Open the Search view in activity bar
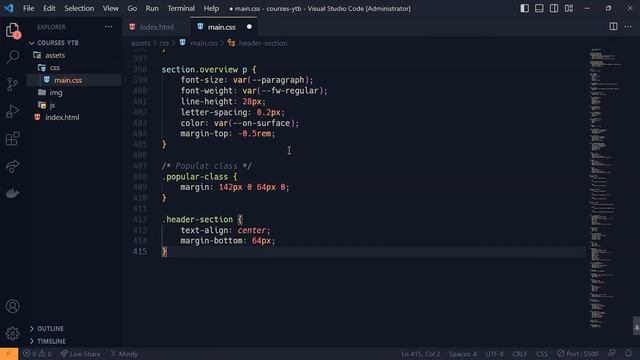This screenshot has height=360, width=640. coord(13,57)
